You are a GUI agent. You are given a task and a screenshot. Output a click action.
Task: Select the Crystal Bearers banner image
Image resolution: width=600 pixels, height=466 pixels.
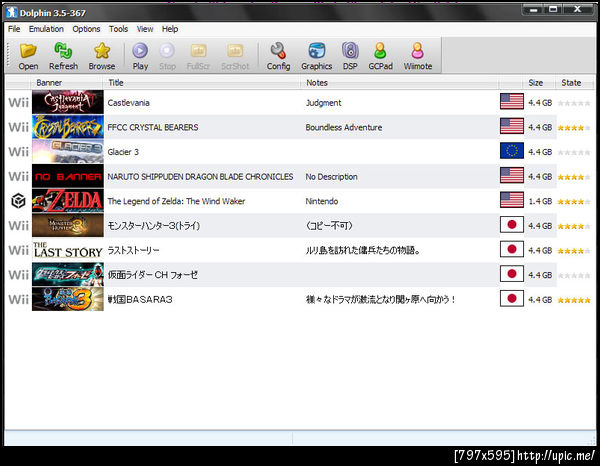[x=68, y=127]
